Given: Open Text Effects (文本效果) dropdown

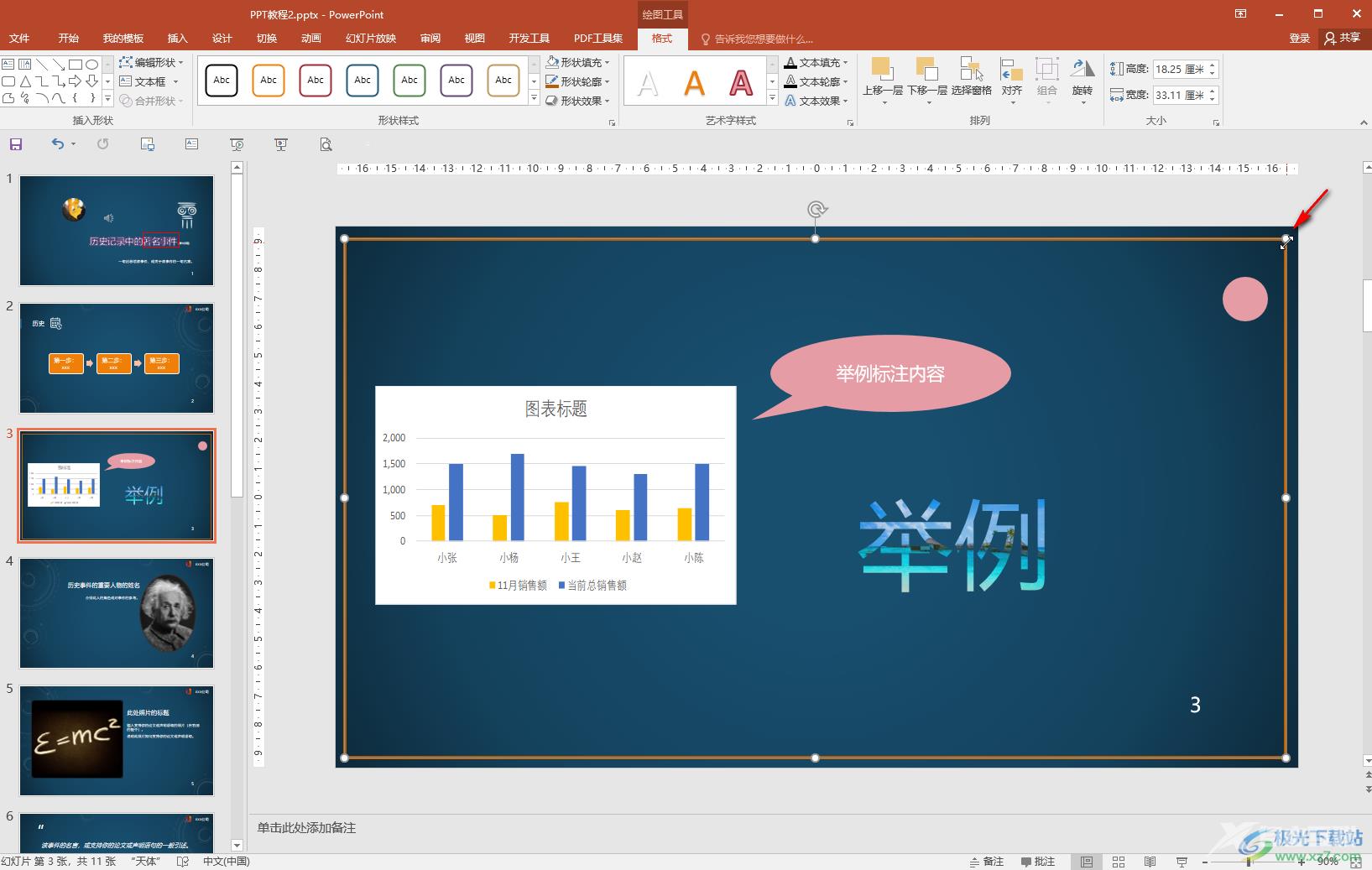Looking at the screenshot, I should [x=816, y=101].
